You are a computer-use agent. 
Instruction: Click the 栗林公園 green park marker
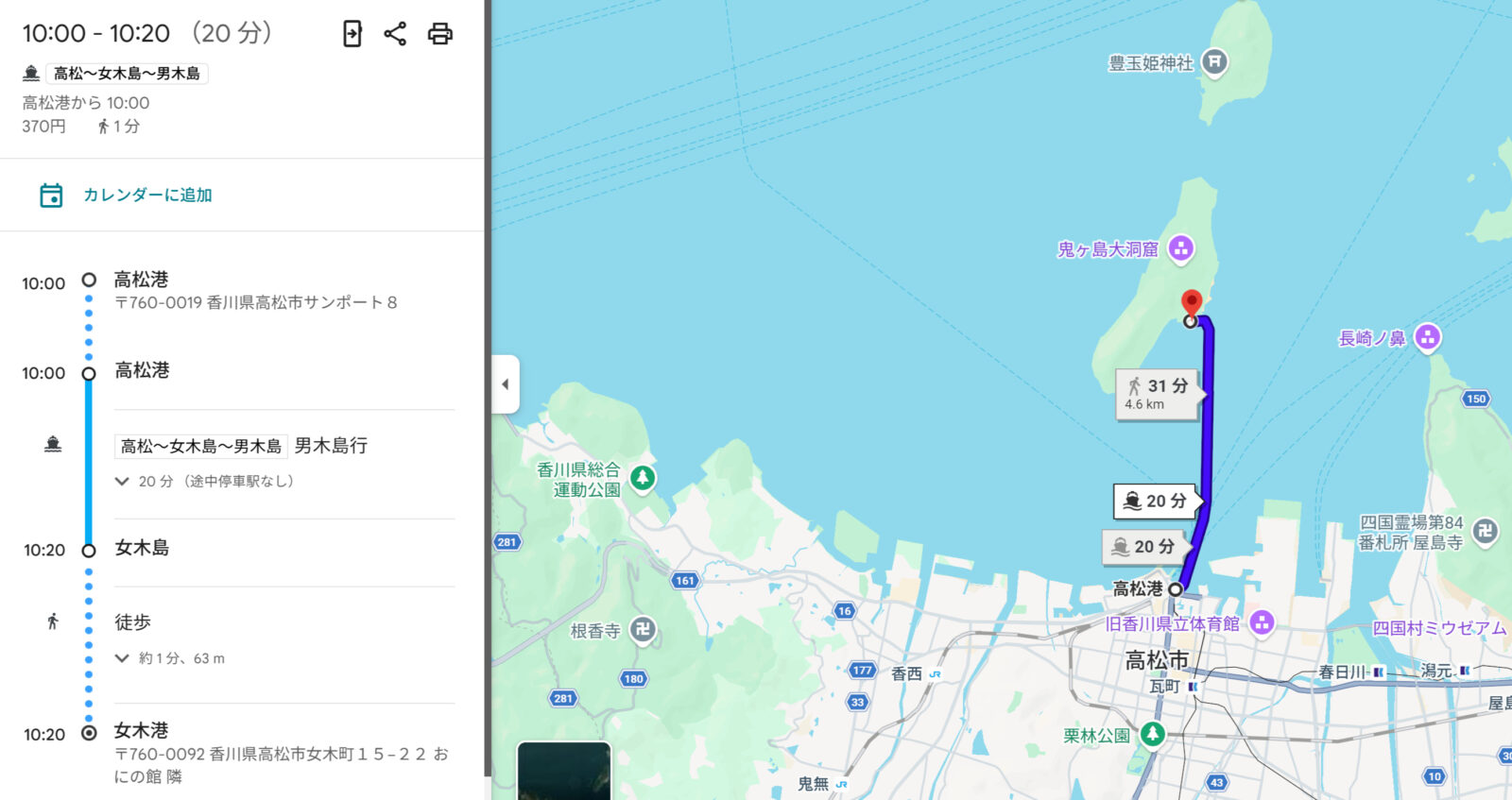coord(1152,734)
